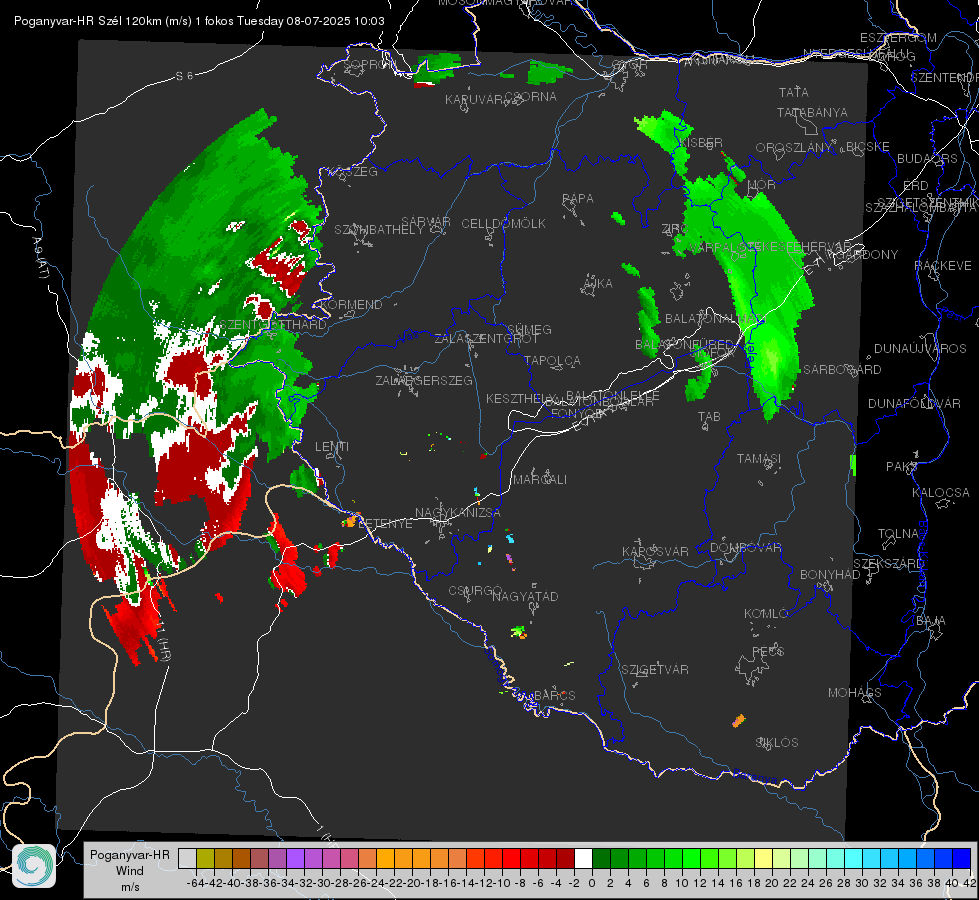The height and width of the screenshot is (900, 979).
Task: Select the red swatch between -10 and -8
Action: (x=511, y=859)
